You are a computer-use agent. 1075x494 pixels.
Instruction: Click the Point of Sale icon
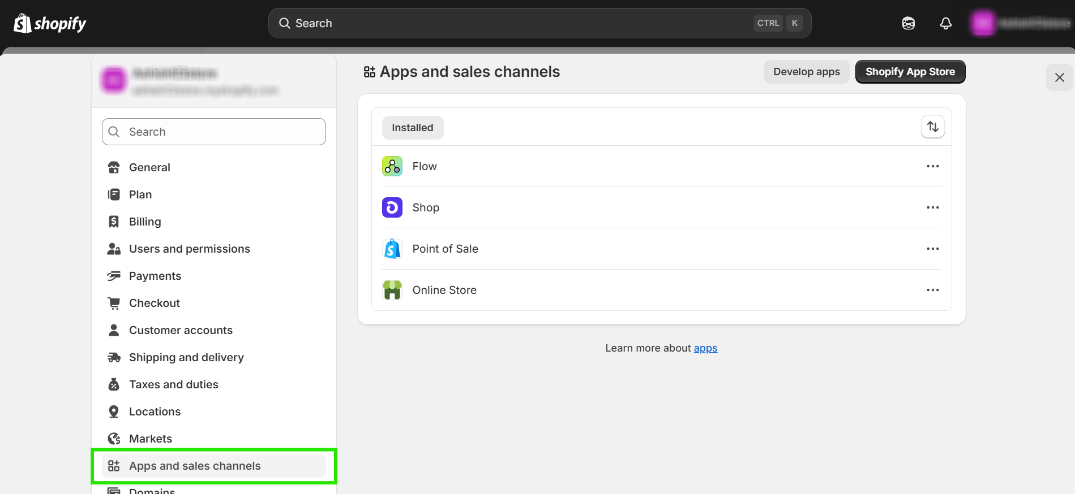tap(392, 249)
